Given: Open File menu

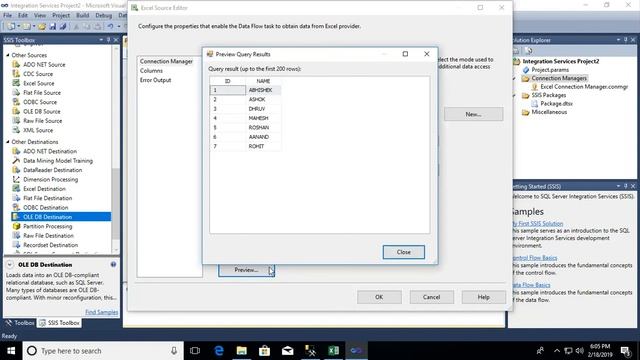Looking at the screenshot, I should tap(7, 15).
